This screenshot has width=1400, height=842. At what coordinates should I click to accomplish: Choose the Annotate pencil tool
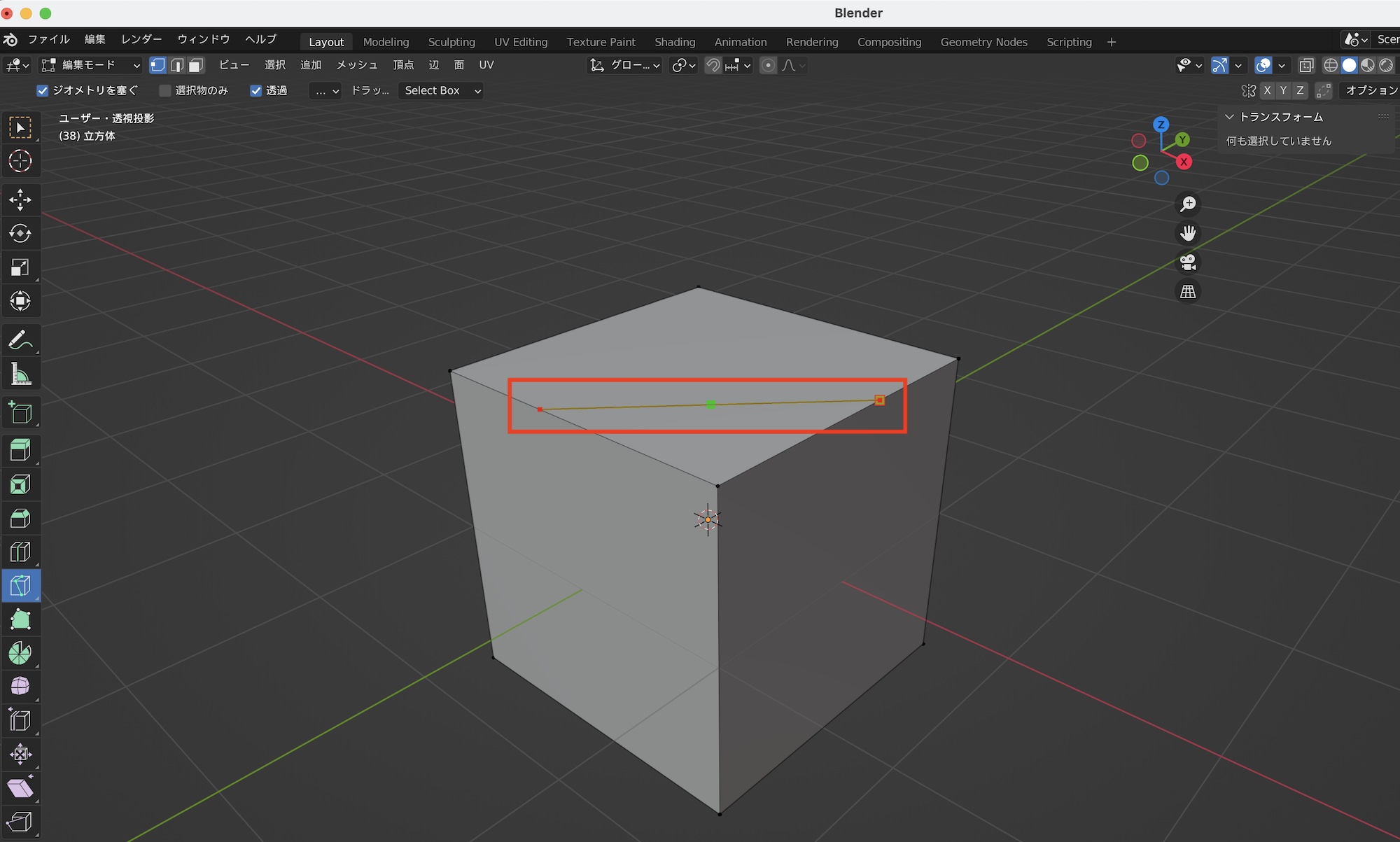pyautogui.click(x=20, y=341)
